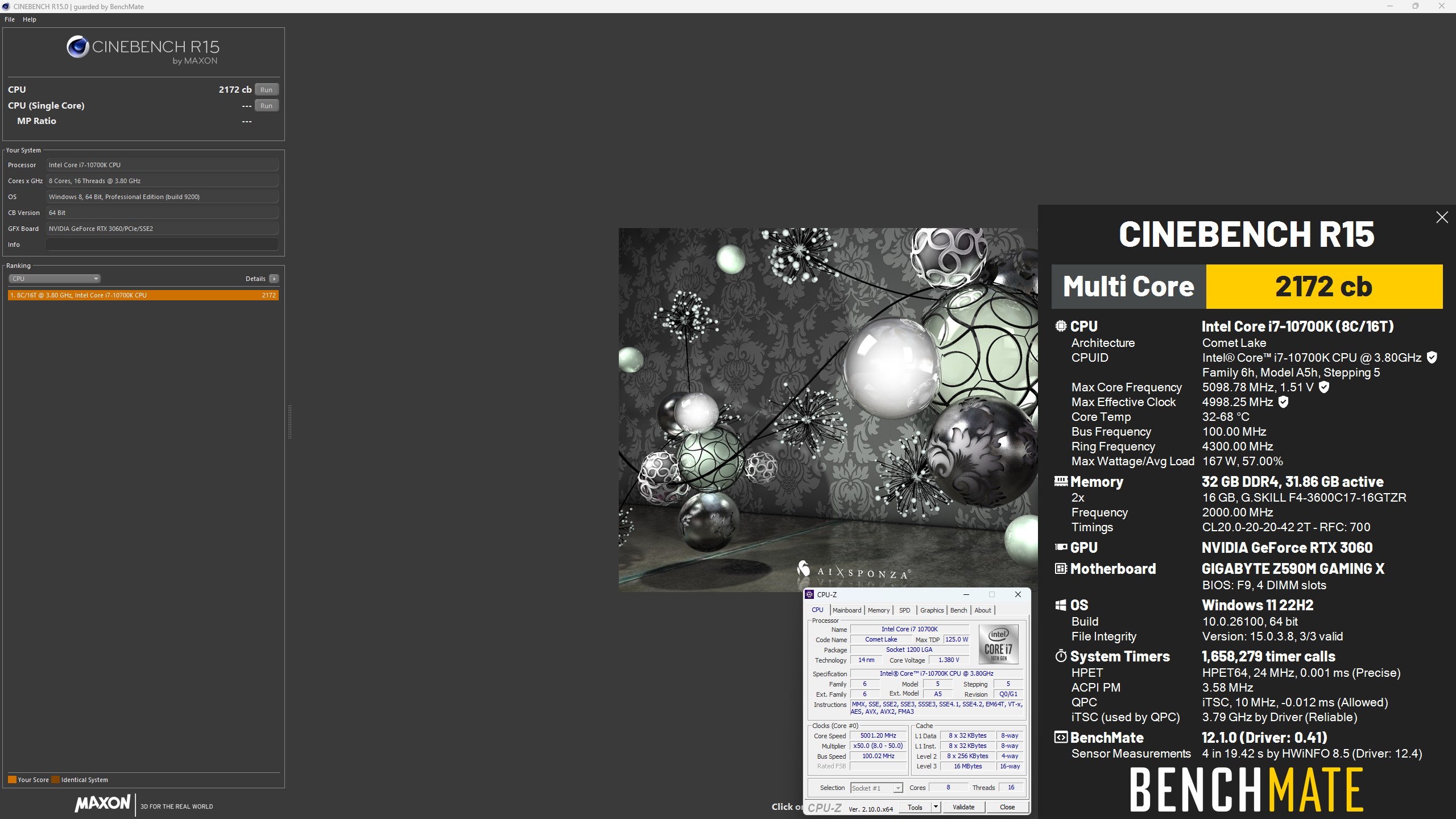
Task: Switch to CPU-Z Bench tab
Action: click(x=958, y=610)
